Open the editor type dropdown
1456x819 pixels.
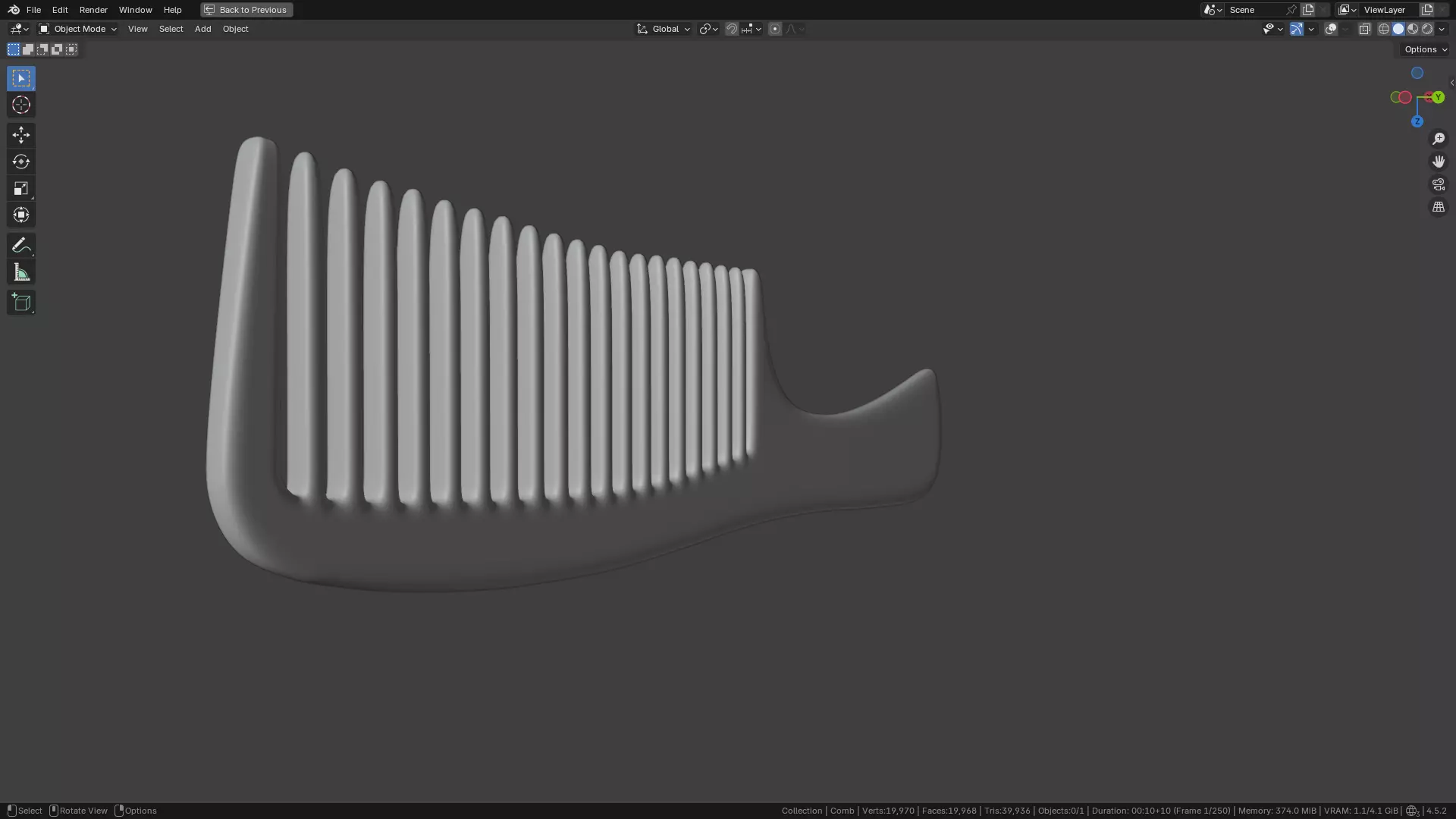(19, 29)
